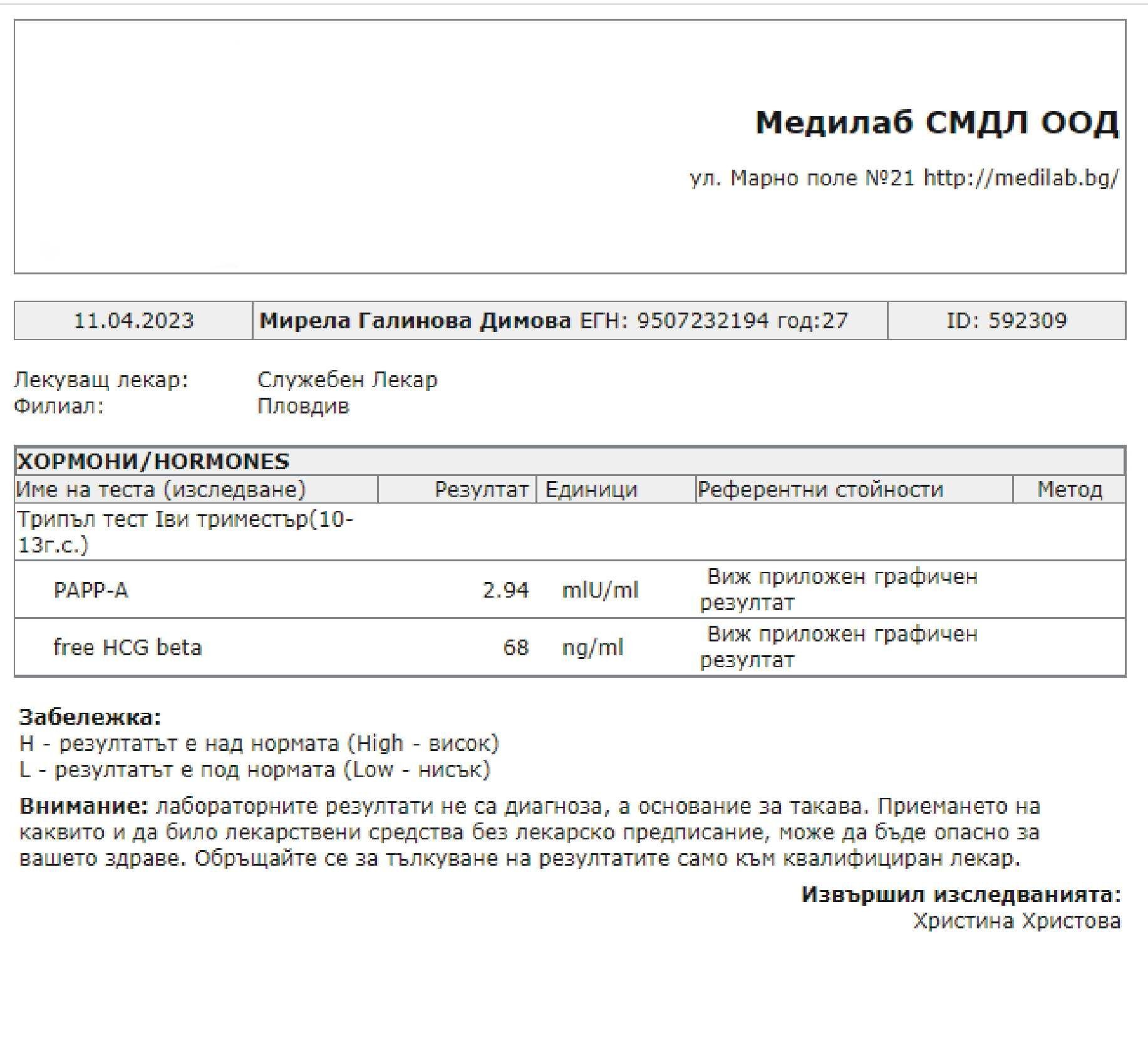Click the Забележка note heading

(90, 717)
